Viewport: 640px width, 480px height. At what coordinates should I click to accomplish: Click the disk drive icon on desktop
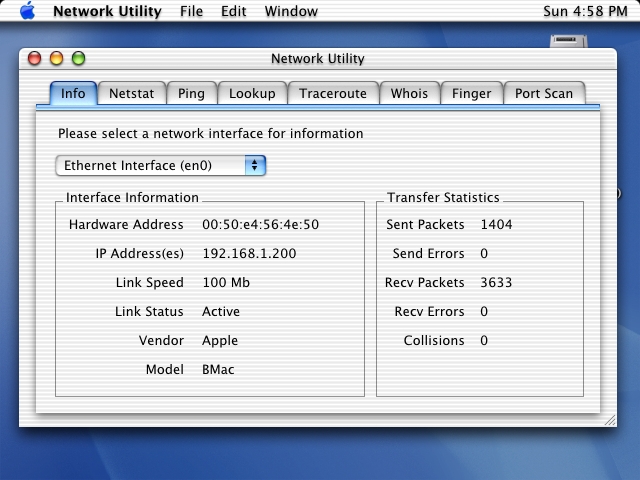(x=569, y=41)
